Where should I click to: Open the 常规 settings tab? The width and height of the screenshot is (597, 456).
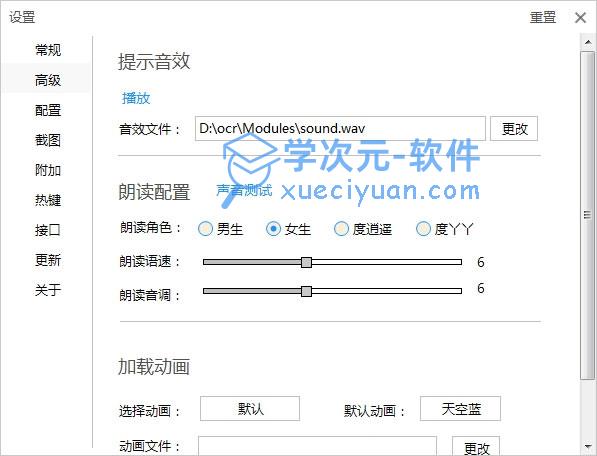click(x=48, y=50)
